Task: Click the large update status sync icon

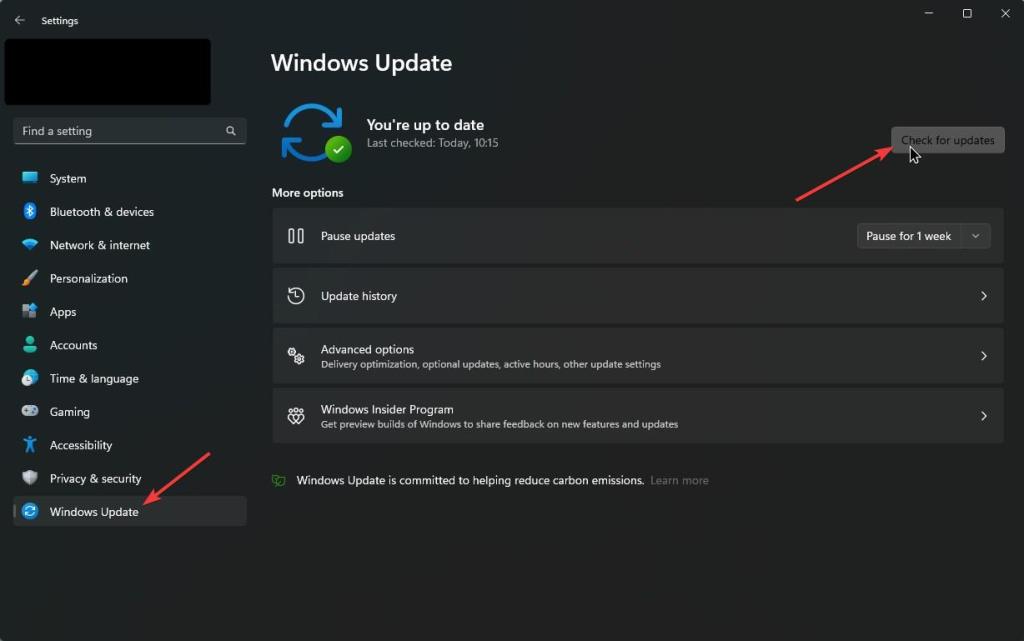Action: (316, 133)
